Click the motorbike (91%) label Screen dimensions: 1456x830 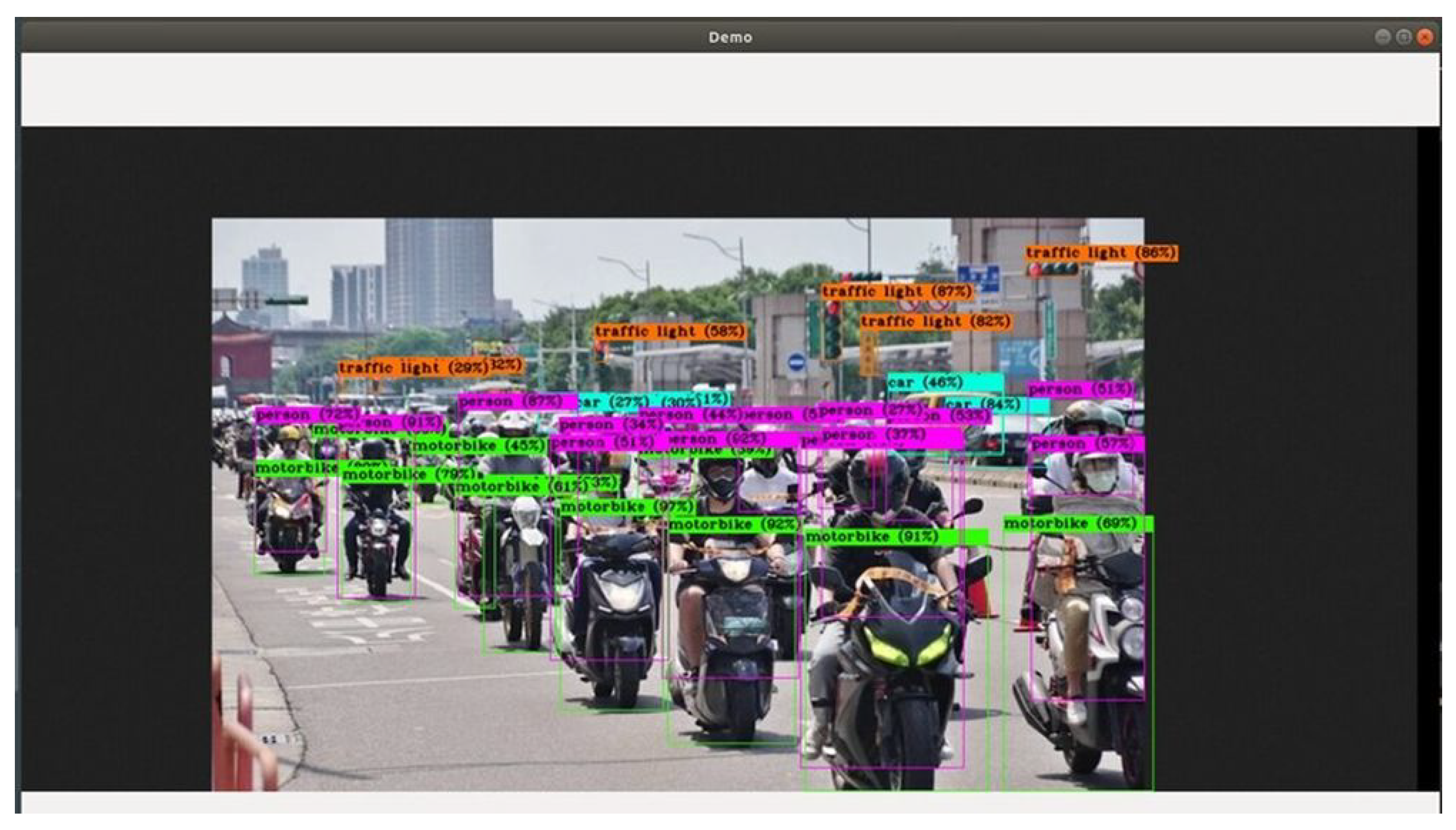tap(871, 537)
